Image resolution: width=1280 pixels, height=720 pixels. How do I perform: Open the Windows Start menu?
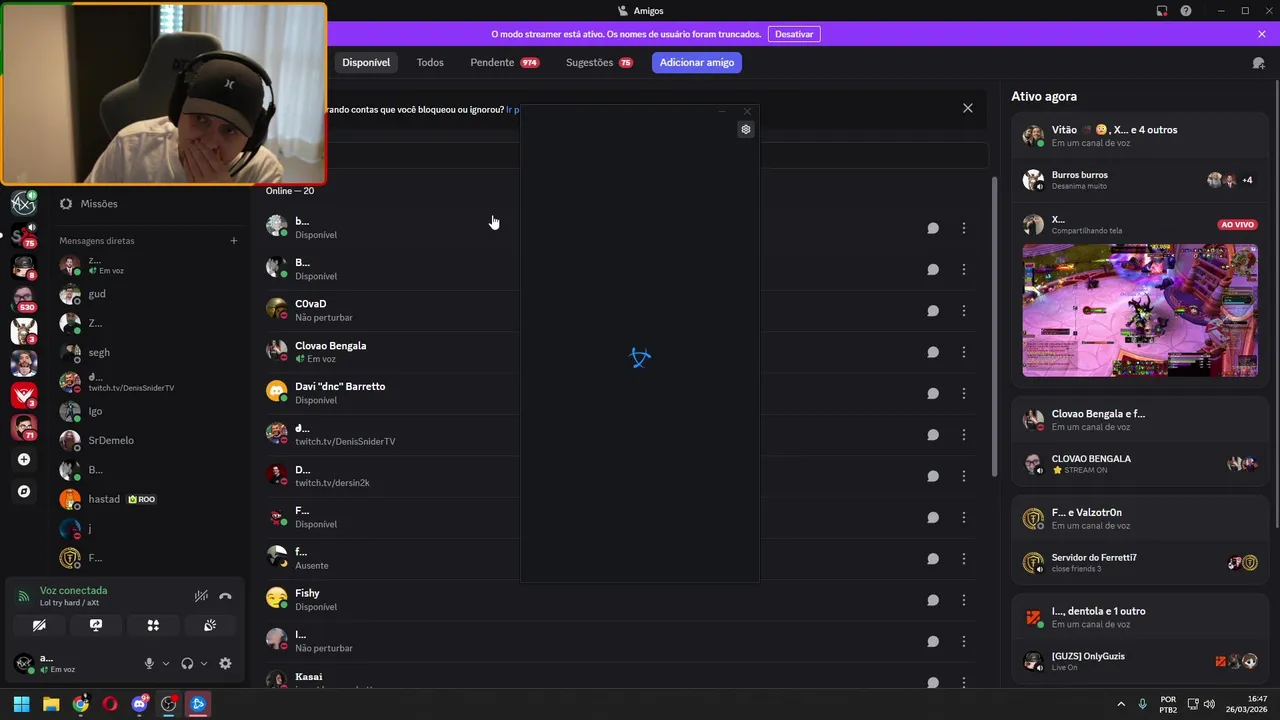[22, 704]
